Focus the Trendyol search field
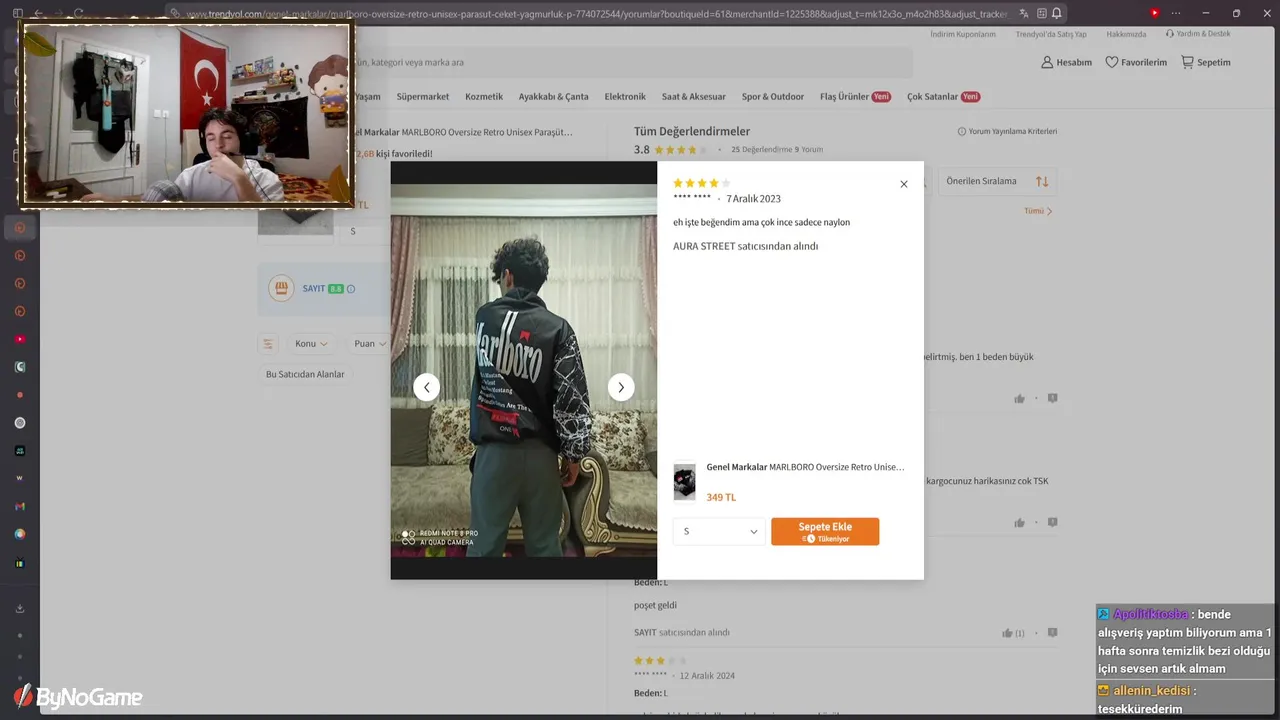Screen dimensions: 1280x720 click(x=634, y=62)
